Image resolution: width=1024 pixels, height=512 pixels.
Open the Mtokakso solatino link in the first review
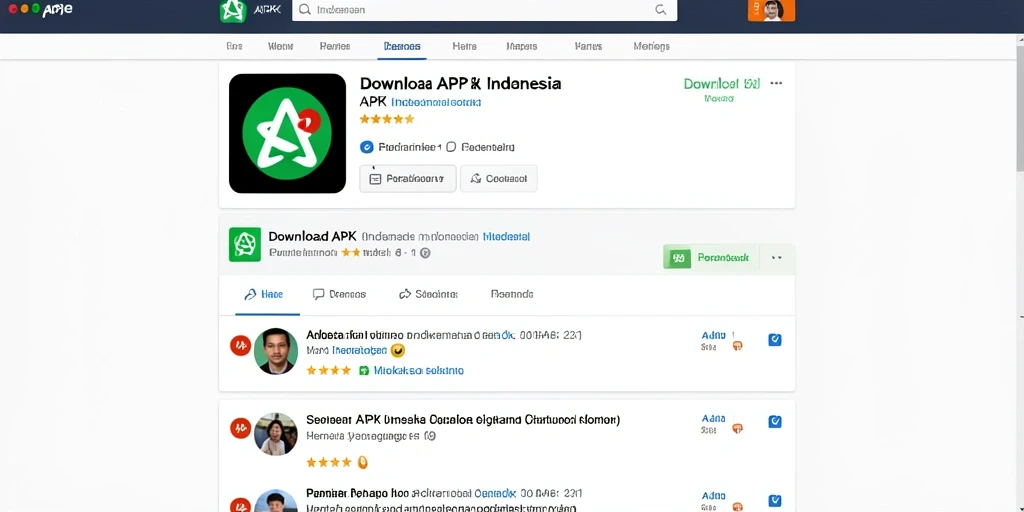(419, 370)
